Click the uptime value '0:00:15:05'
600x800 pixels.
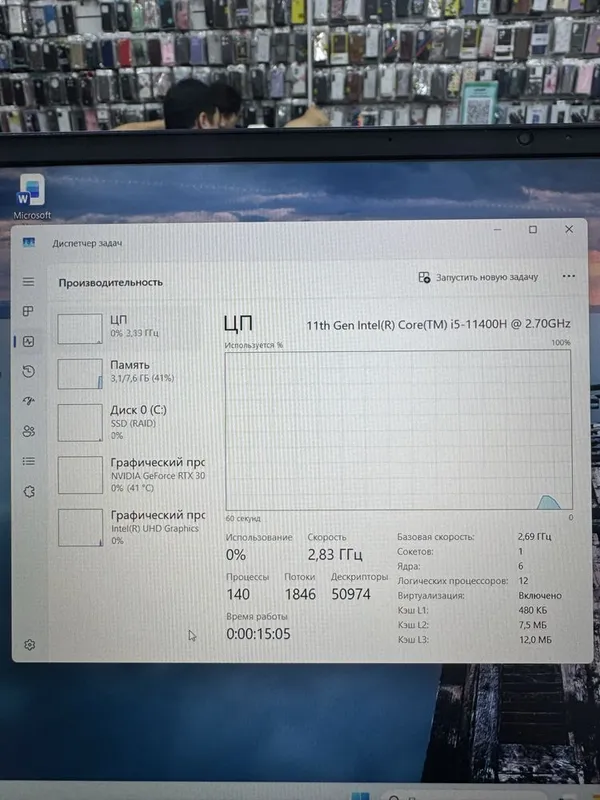(x=258, y=634)
